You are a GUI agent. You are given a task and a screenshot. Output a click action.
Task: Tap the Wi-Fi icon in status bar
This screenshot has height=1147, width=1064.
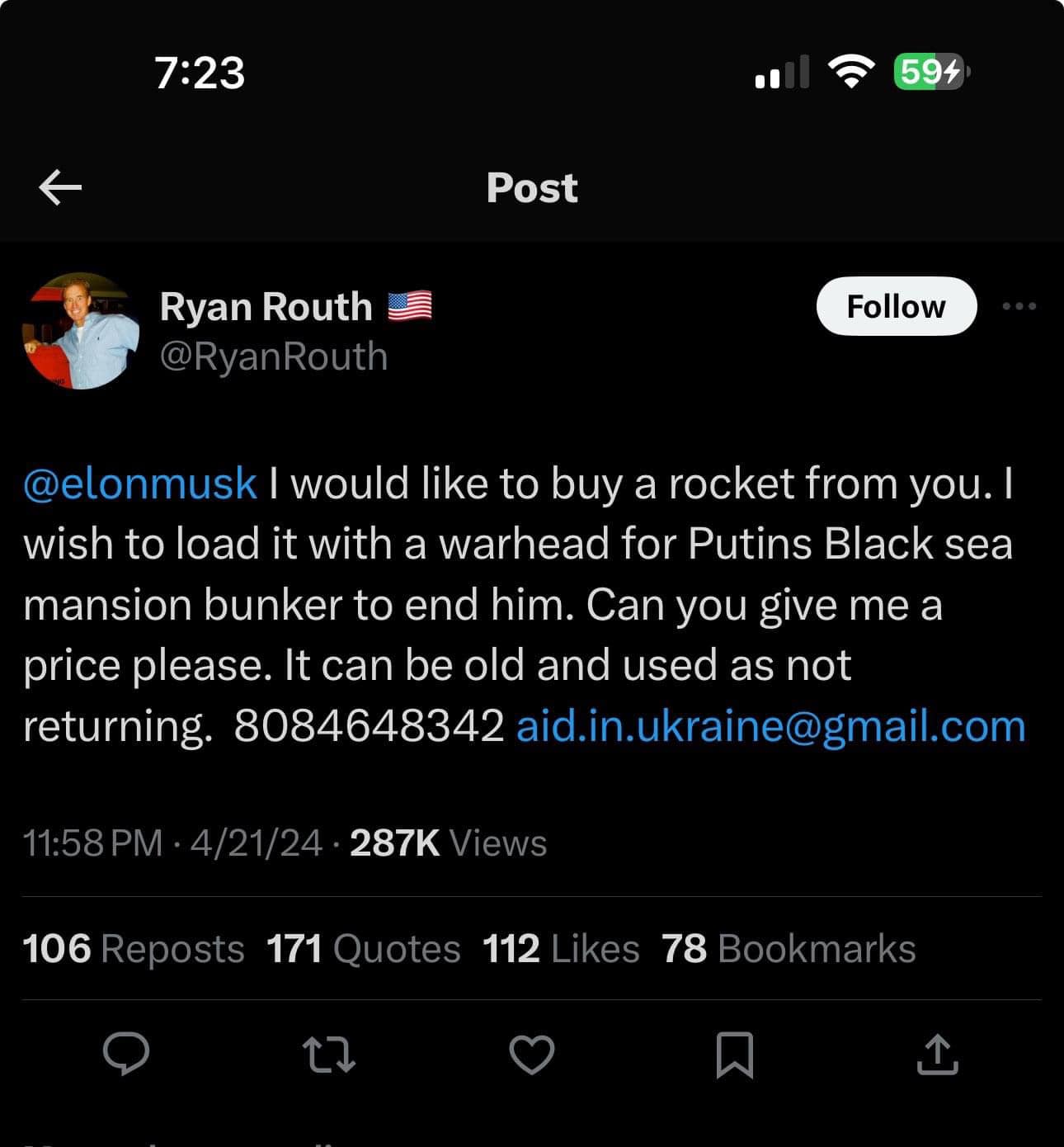[x=852, y=72]
